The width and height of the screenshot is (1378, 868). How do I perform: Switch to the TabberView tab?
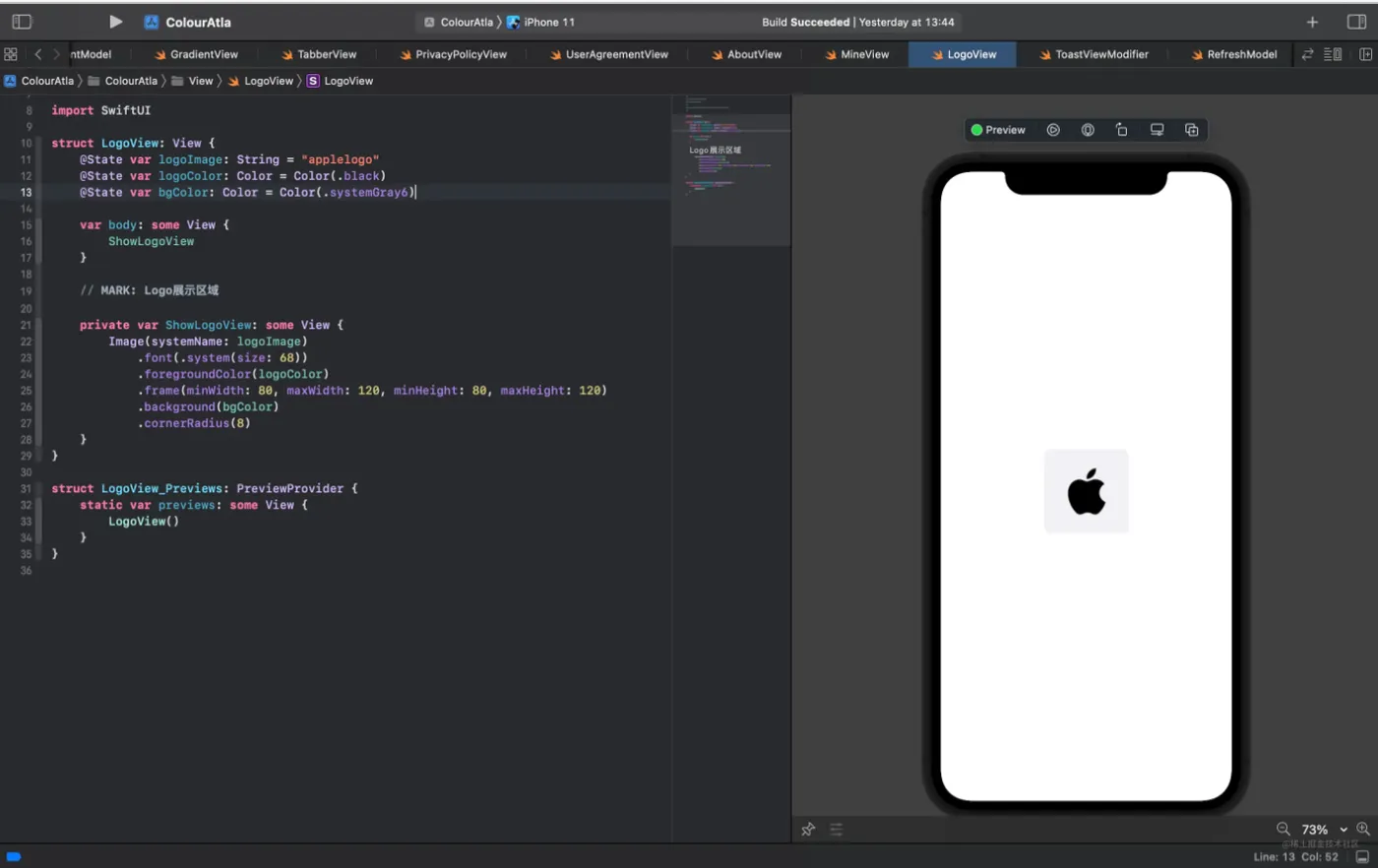coord(319,54)
